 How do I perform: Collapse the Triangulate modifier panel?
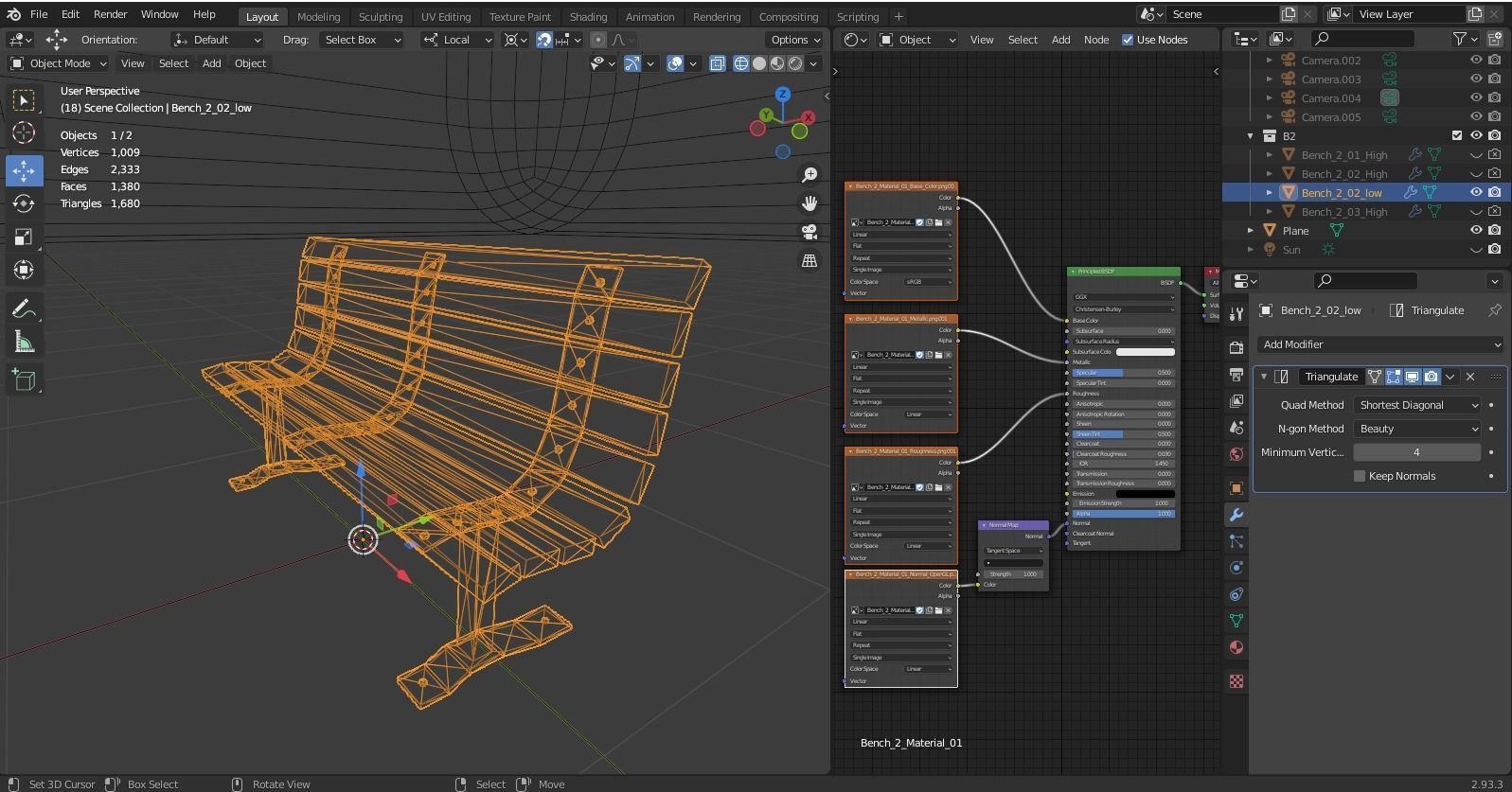point(1264,377)
